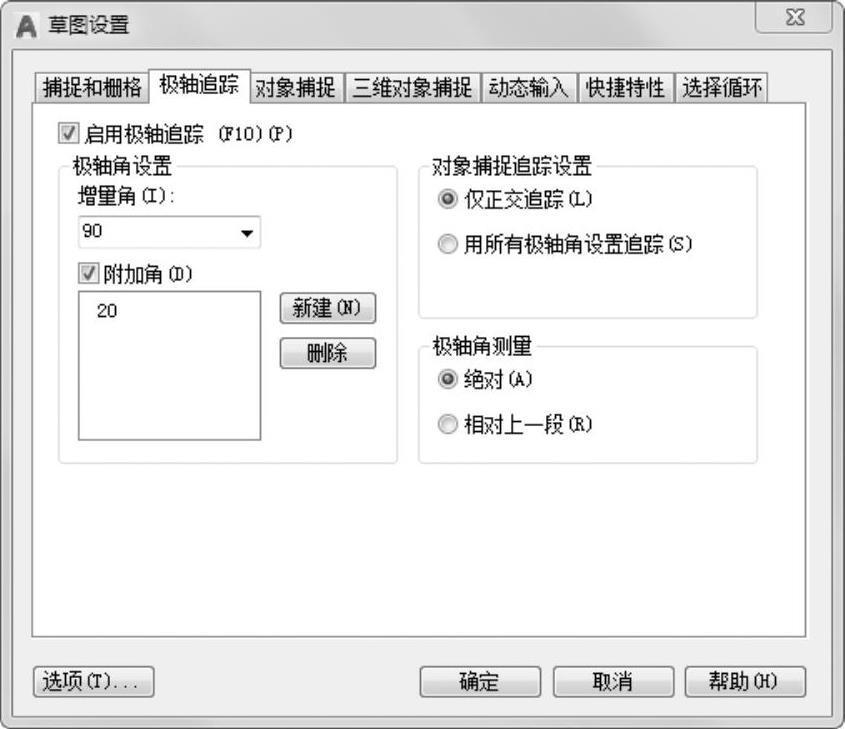
Task: Expand the 增量角 dropdown arrow
Action: (x=247, y=233)
